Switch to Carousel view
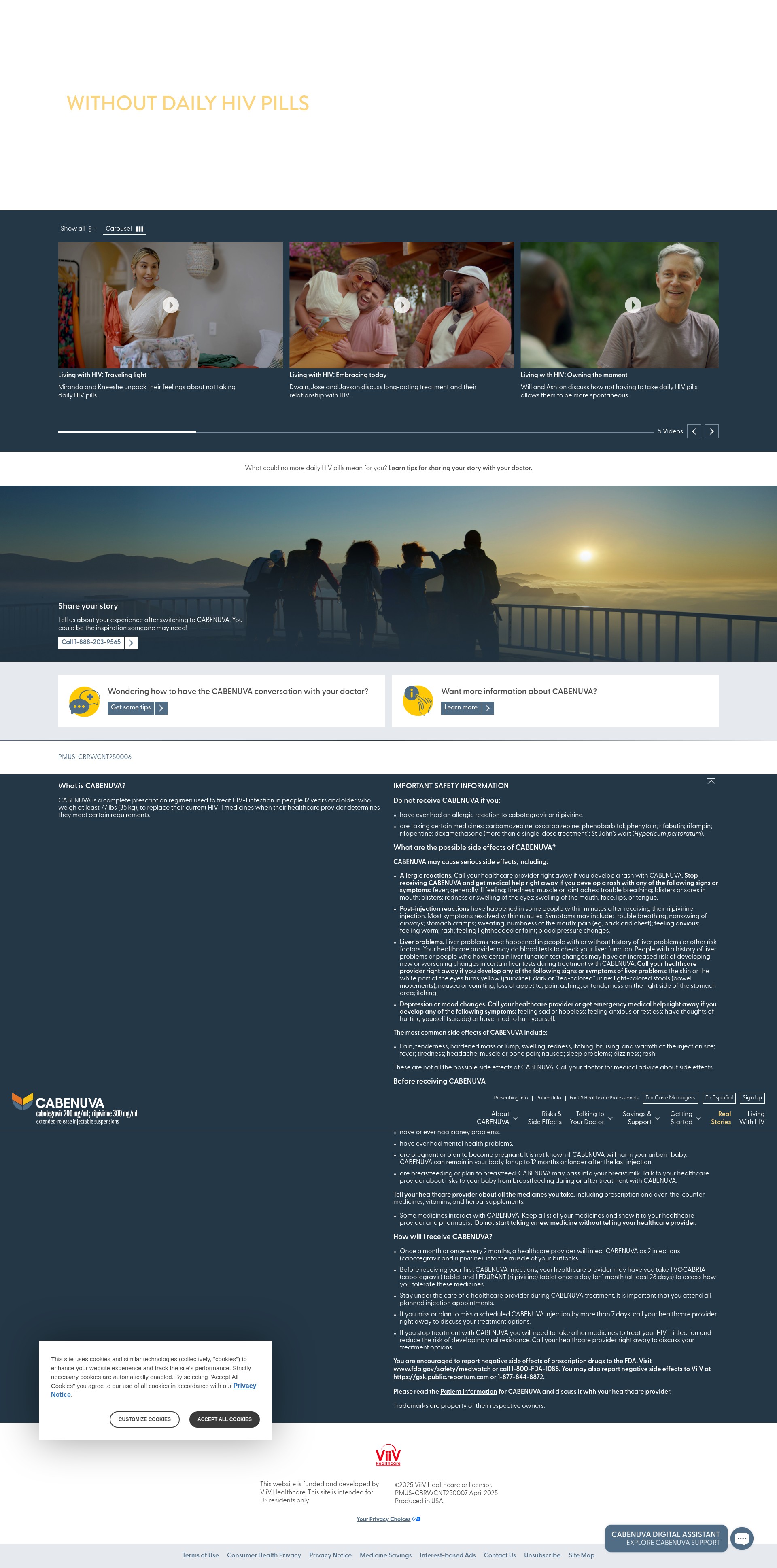Viewport: 777px width, 1568px height. [x=124, y=229]
